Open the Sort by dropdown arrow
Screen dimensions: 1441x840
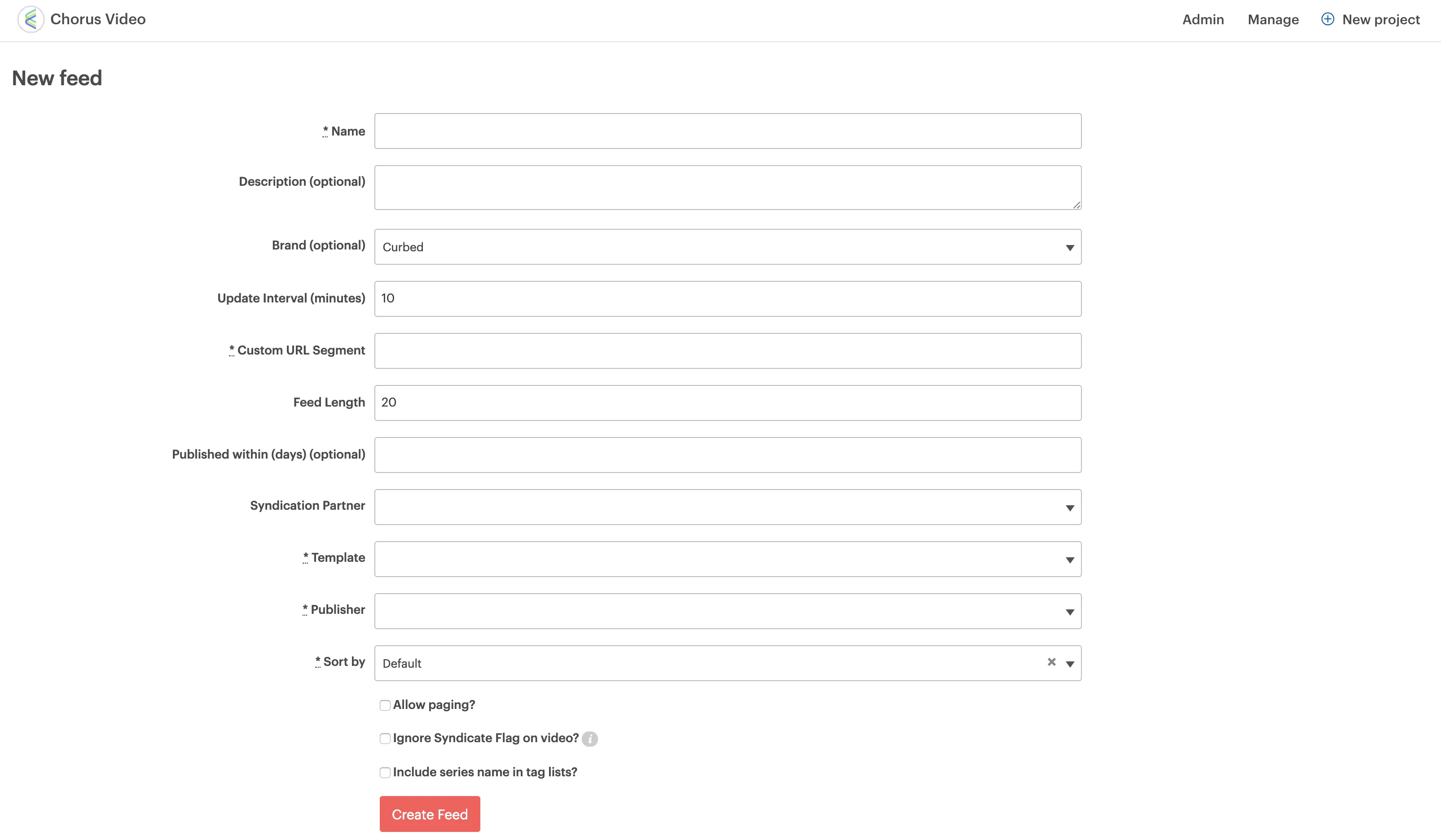1070,664
